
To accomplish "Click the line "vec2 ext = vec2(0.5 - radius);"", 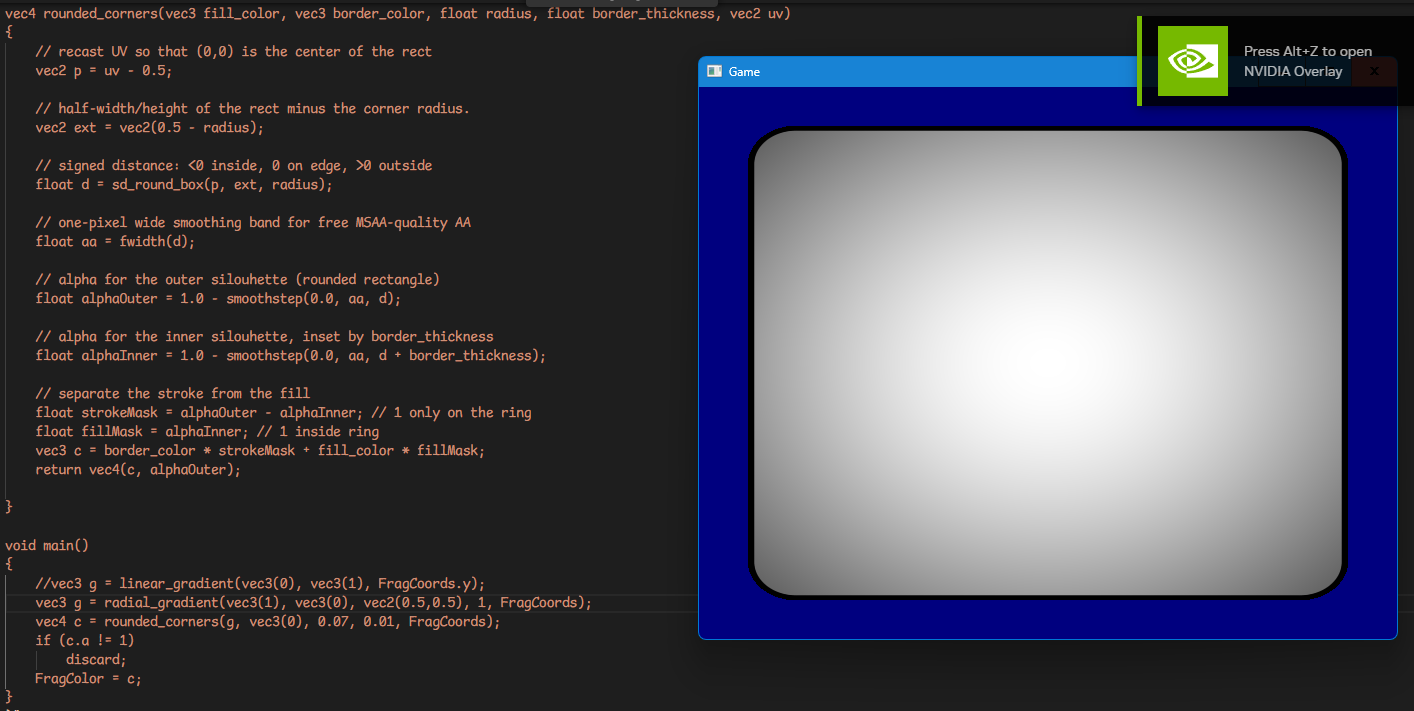I will (150, 127).
